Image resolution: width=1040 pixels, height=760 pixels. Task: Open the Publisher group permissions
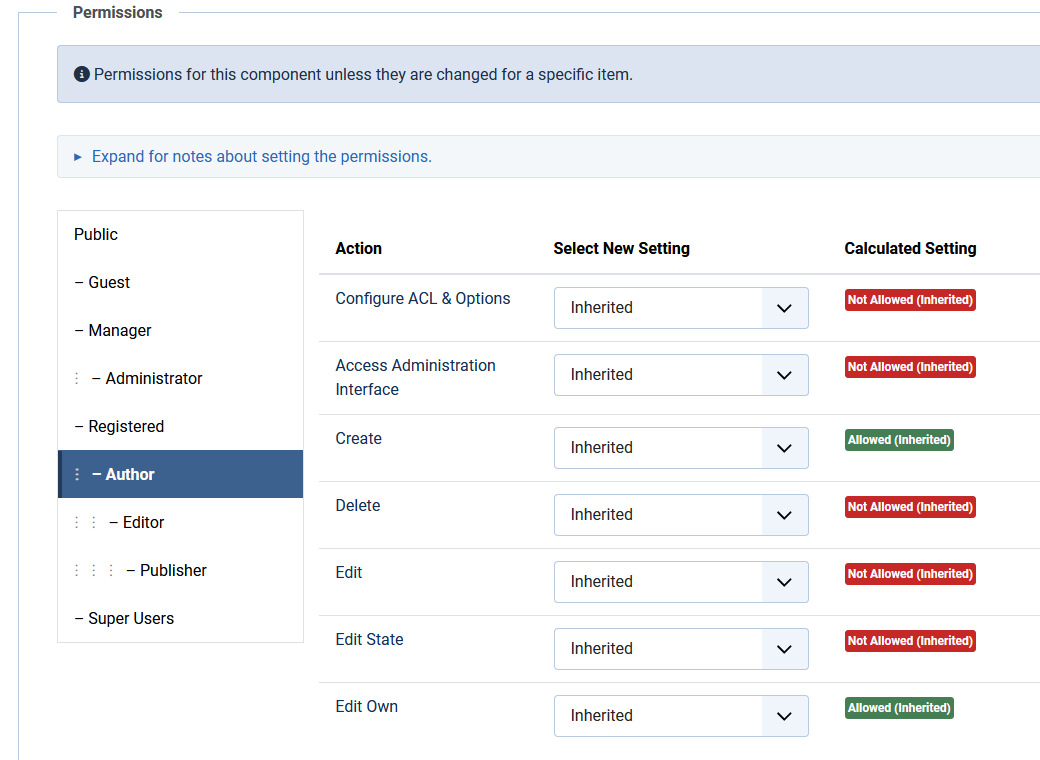click(173, 570)
